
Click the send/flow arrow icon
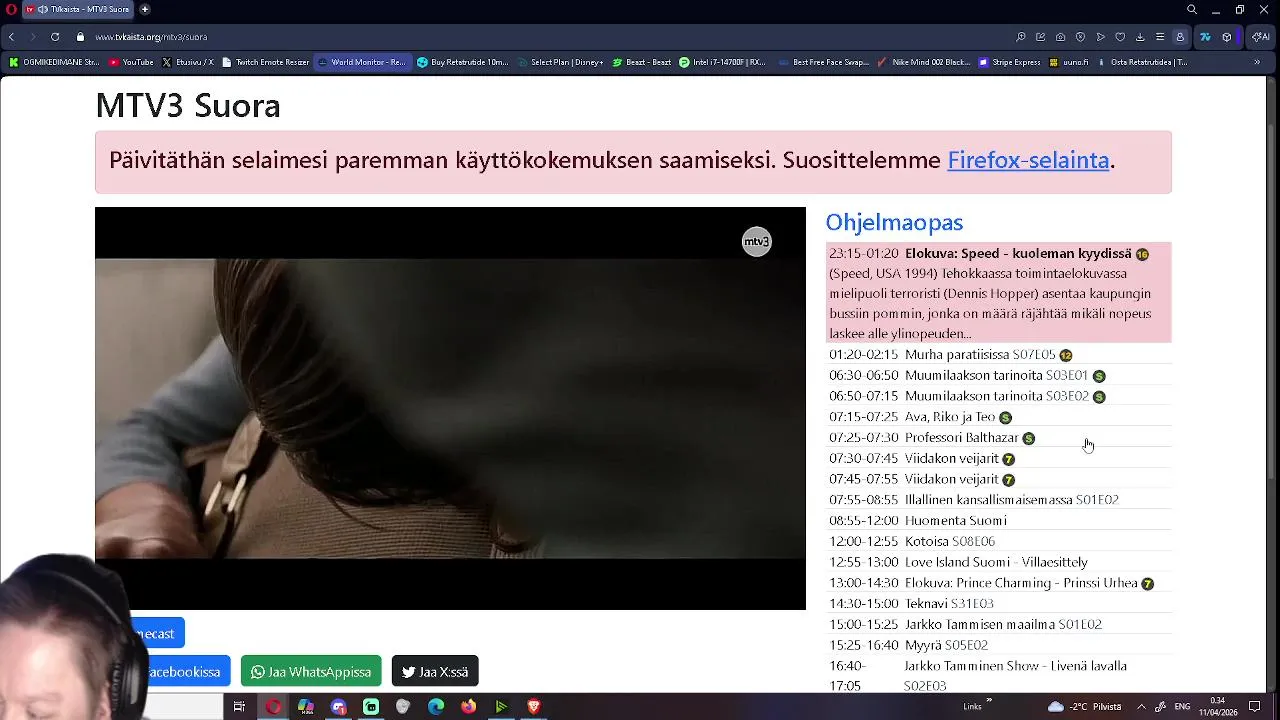pyautogui.click(x=1100, y=37)
